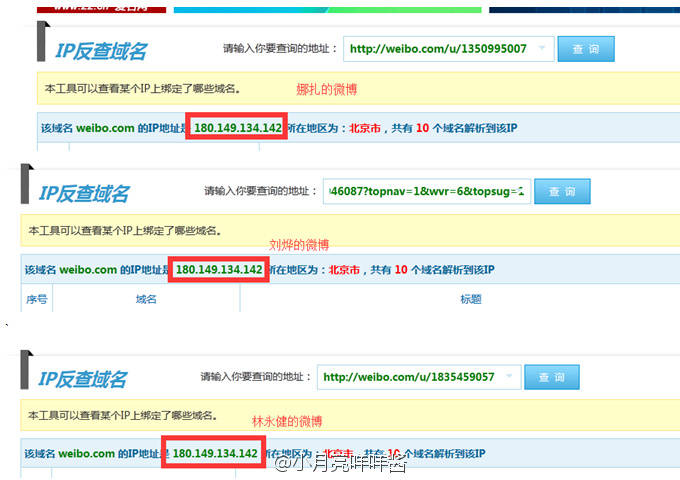Click 北京市 in the second result row

pyautogui.click(x=344, y=270)
